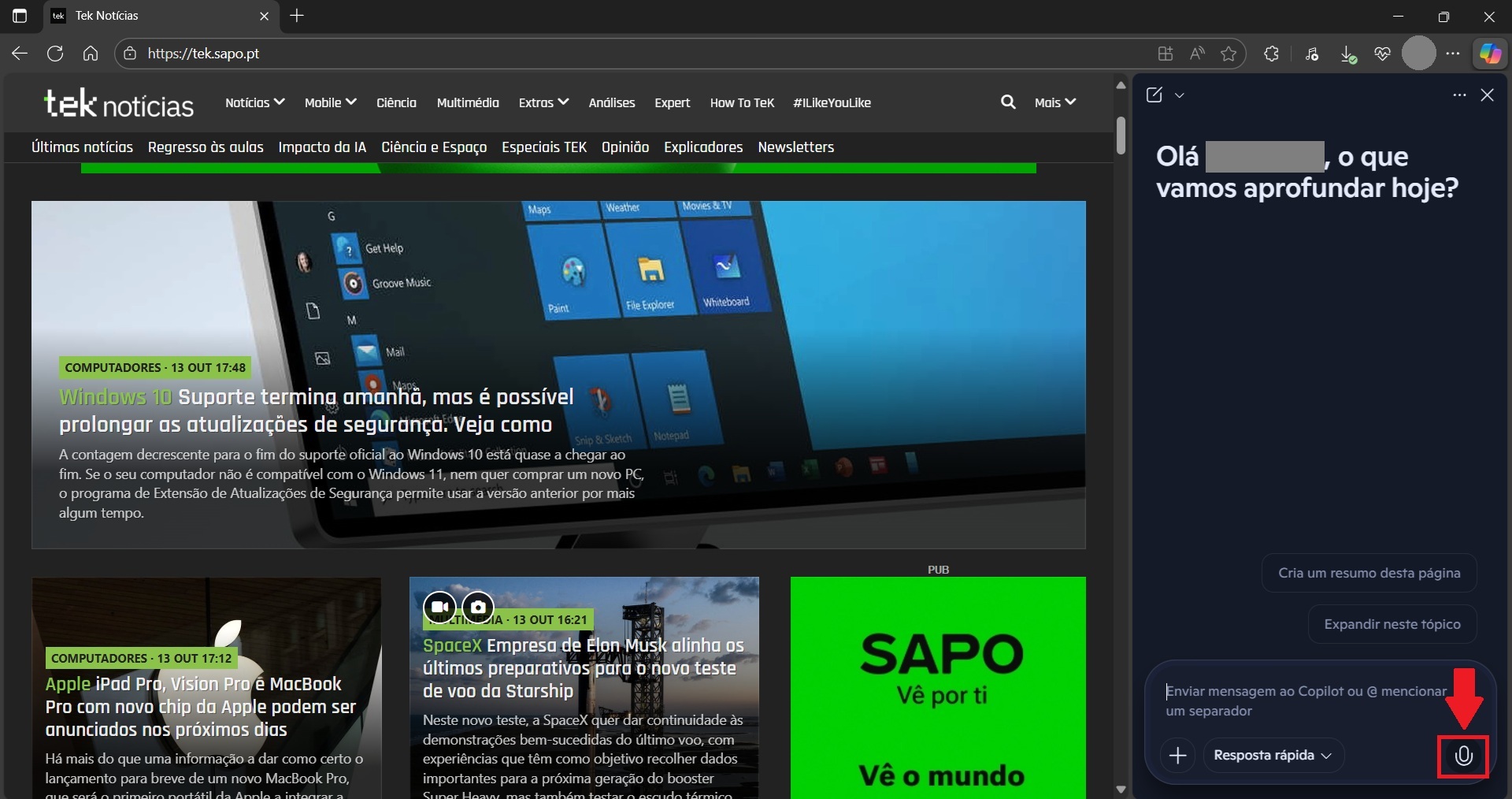The image size is (1512, 799).
Task: Click the Copilot microphone voice input icon
Action: [1463, 756]
